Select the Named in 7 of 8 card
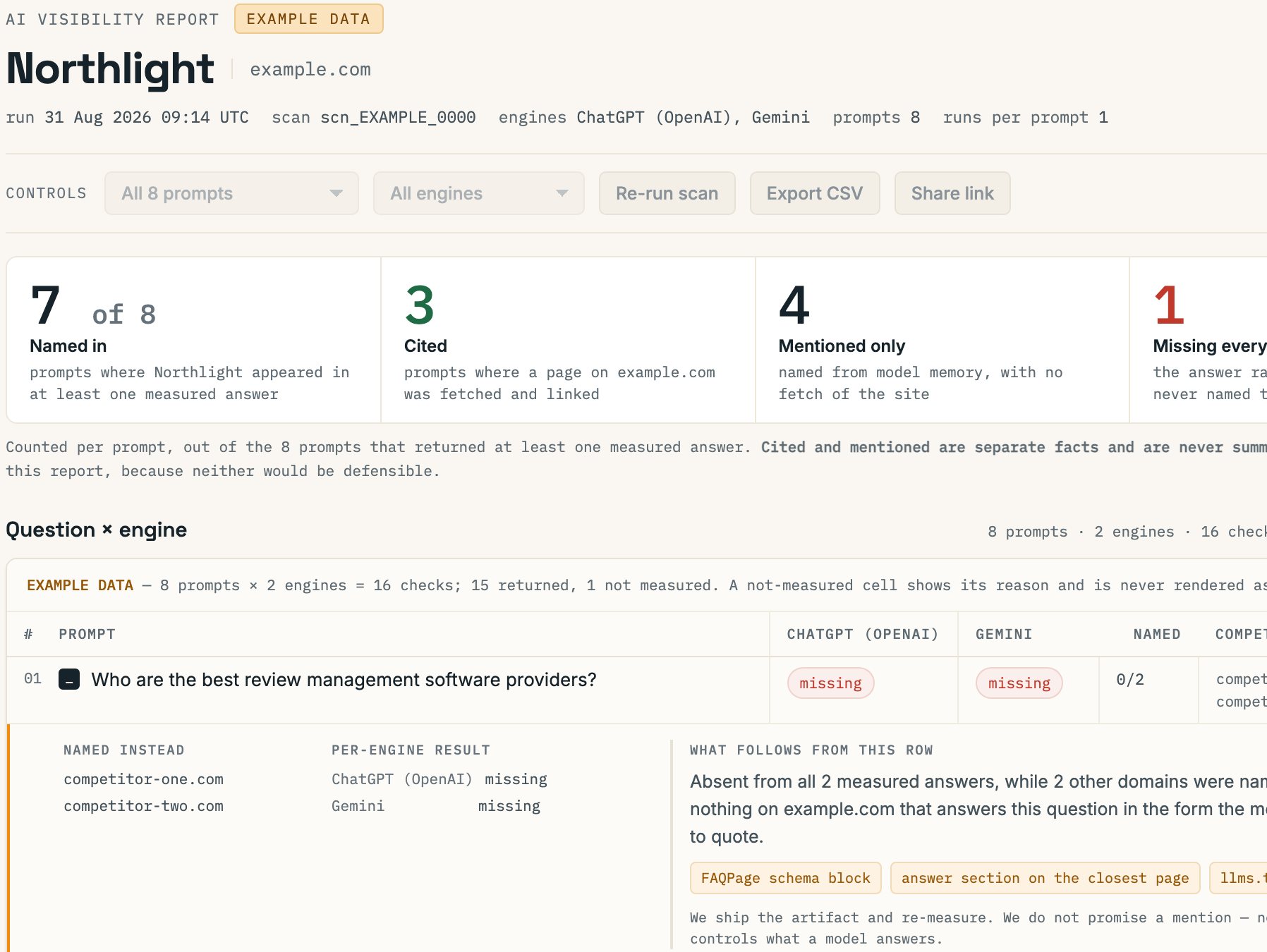The width and height of the screenshot is (1267, 952). [194, 340]
